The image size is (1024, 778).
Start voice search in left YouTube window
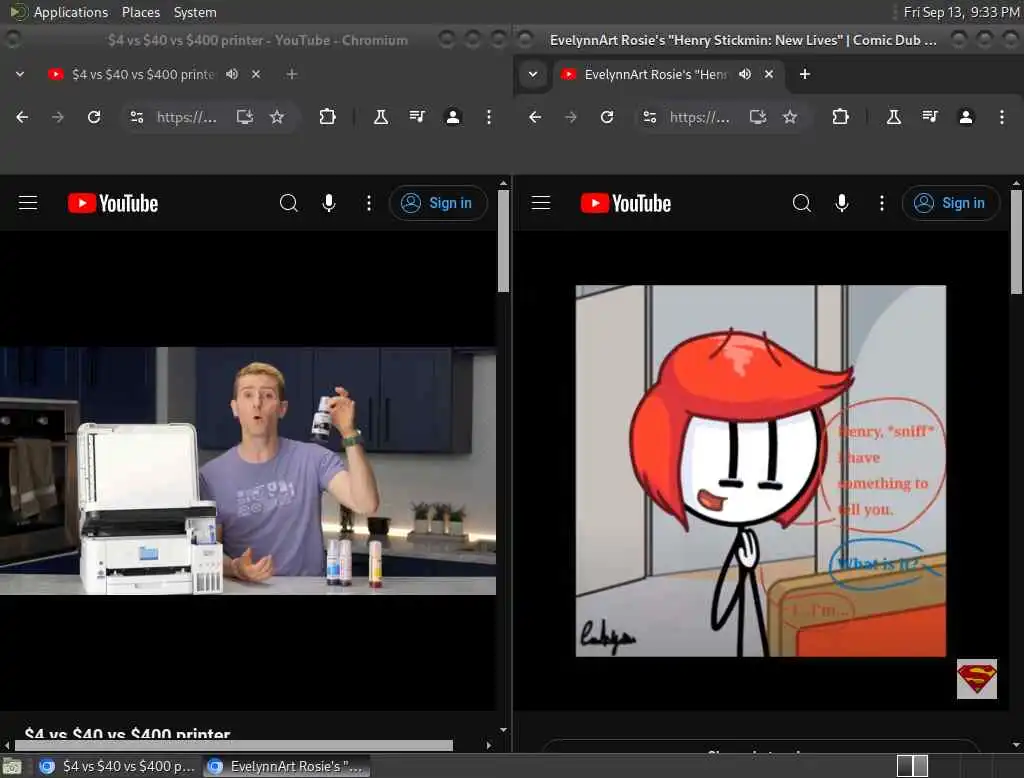click(x=329, y=203)
